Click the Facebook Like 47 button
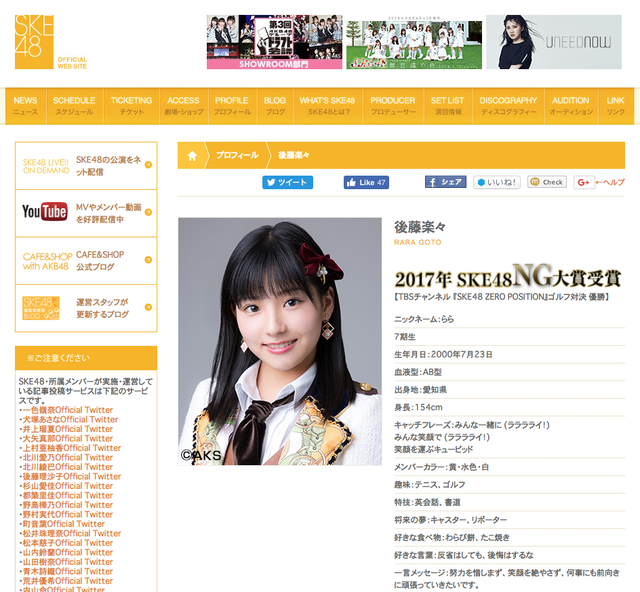Screen dimensions: 640x592 point(366,182)
